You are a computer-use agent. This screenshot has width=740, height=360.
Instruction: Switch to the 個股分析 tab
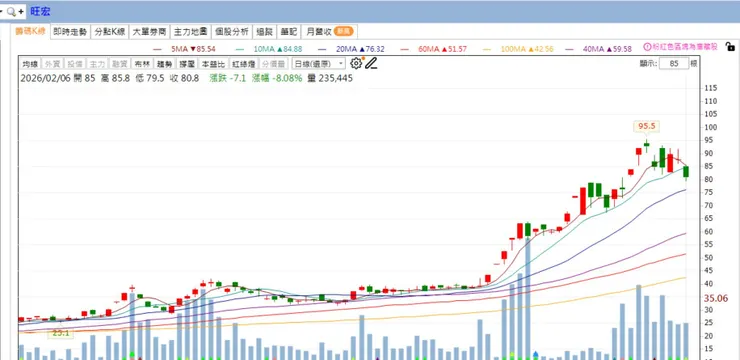[x=232, y=32]
